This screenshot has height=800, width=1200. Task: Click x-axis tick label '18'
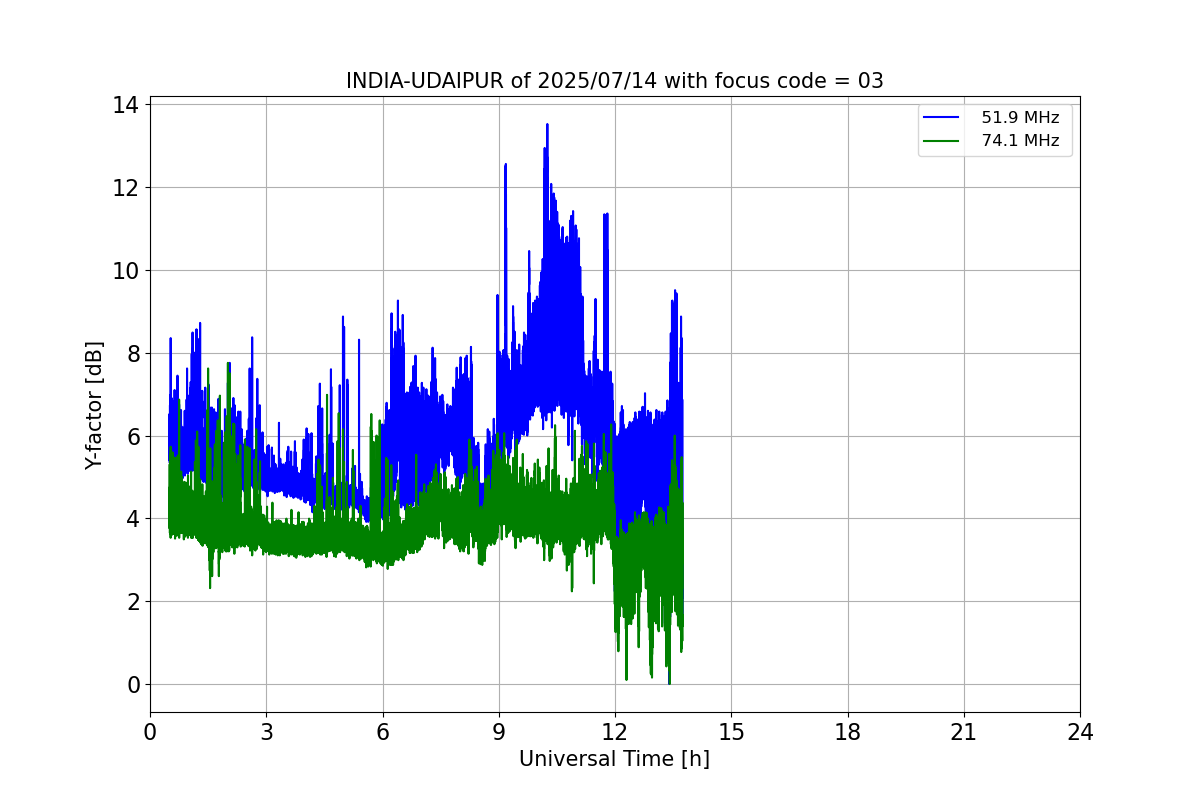(x=848, y=732)
